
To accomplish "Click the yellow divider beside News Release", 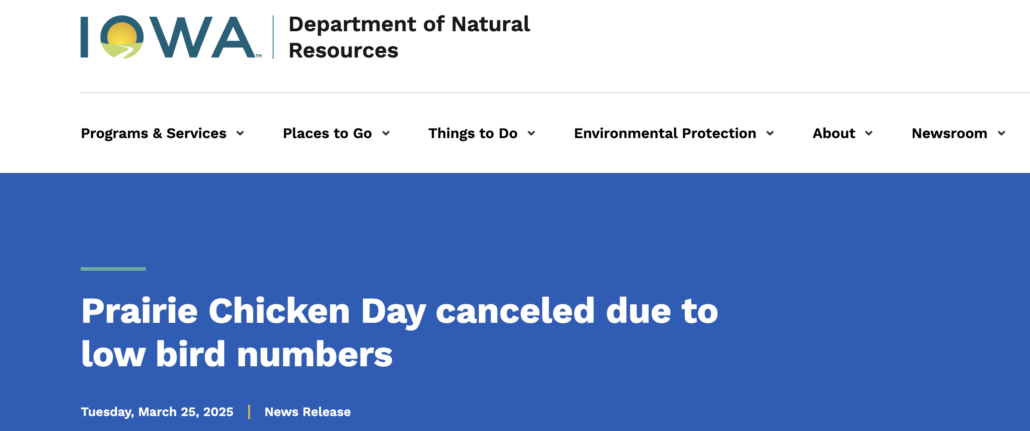I will pyautogui.click(x=249, y=412).
